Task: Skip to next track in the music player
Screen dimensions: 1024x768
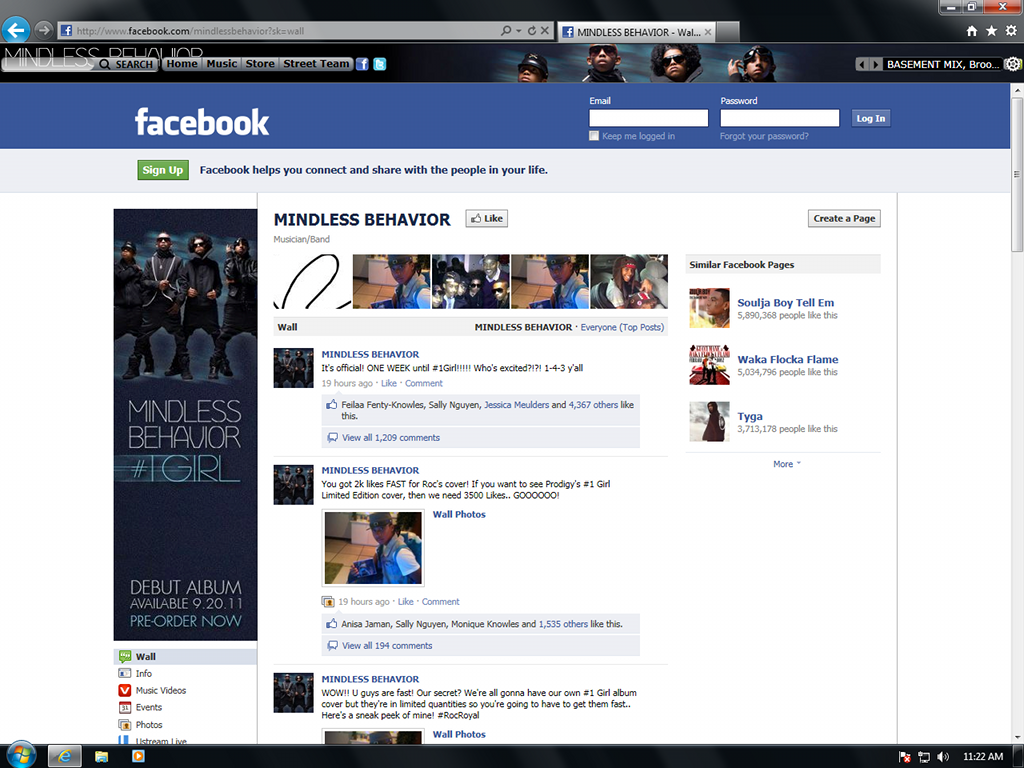Action: 874,63
